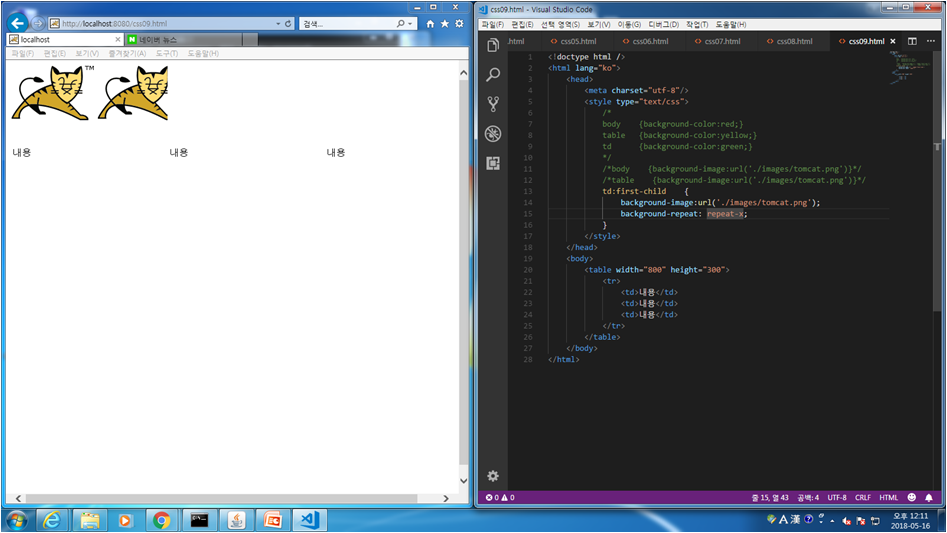The height and width of the screenshot is (533, 947).
Task: Switch to the css07.html tab
Action: 722,41
